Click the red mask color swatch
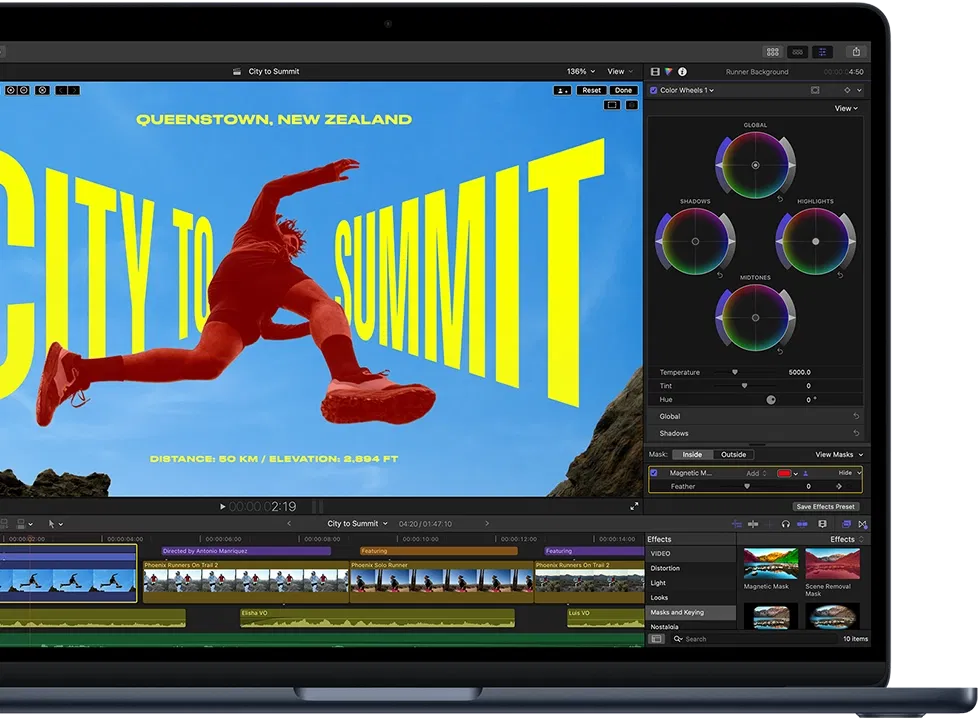The width and height of the screenshot is (980, 720). (x=785, y=473)
